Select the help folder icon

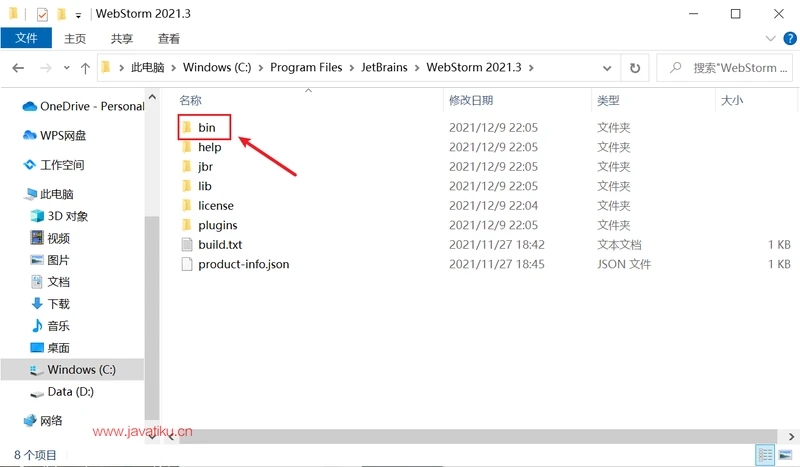[x=187, y=147]
